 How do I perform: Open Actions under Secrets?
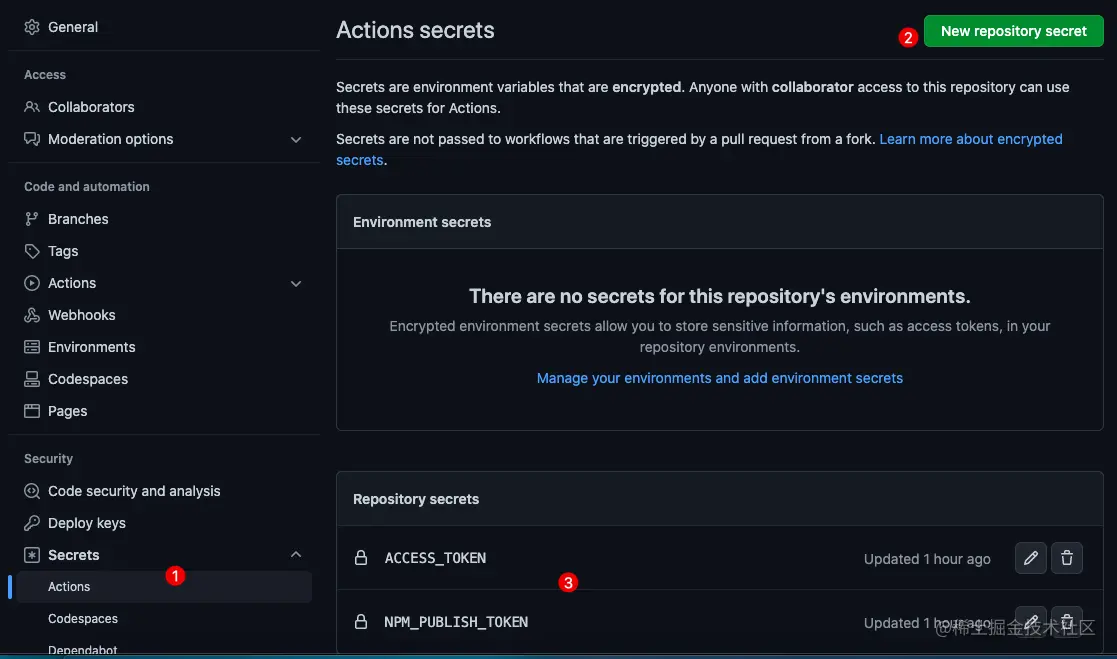(x=69, y=587)
